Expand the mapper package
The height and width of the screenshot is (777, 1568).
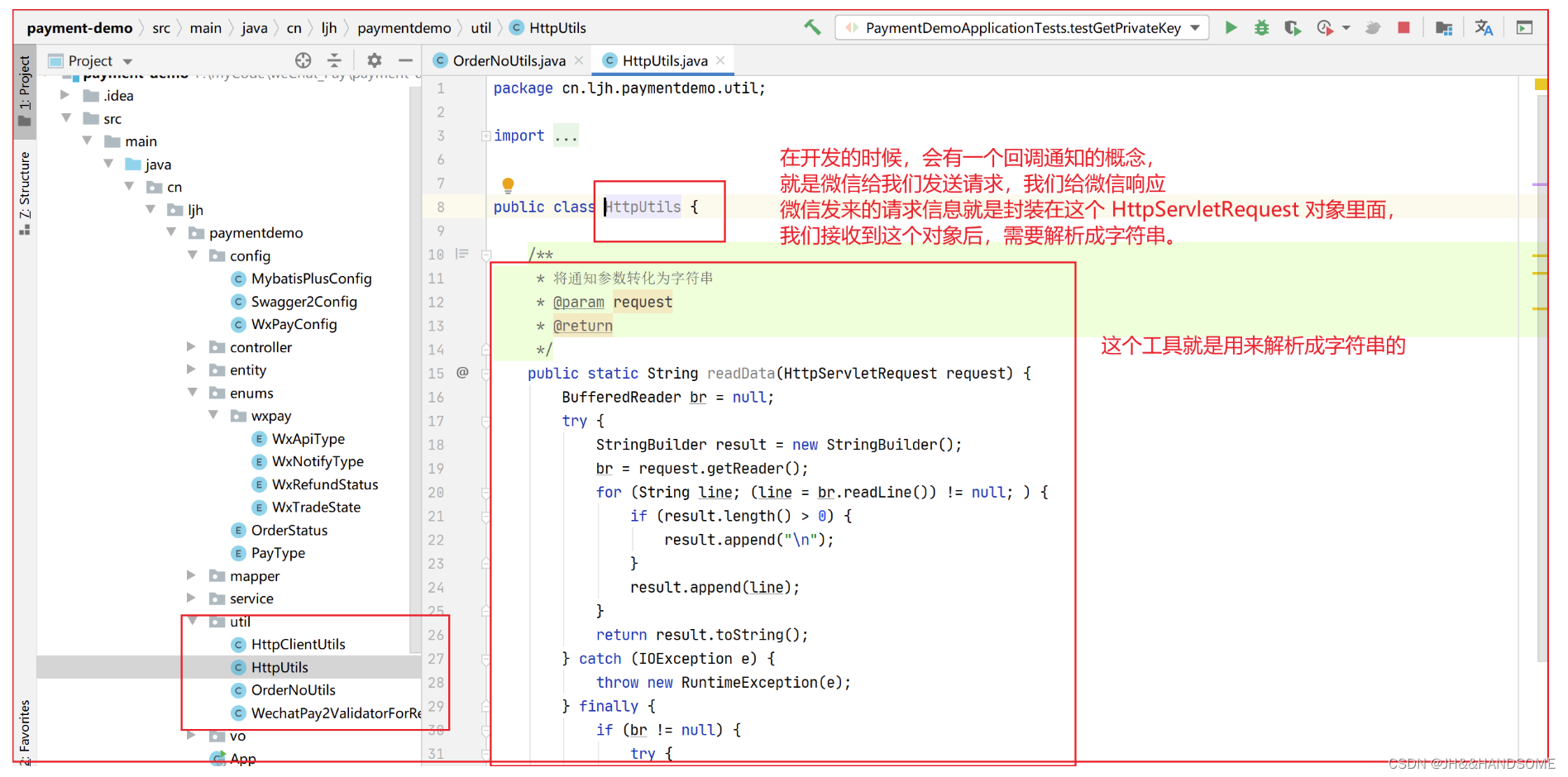click(192, 575)
